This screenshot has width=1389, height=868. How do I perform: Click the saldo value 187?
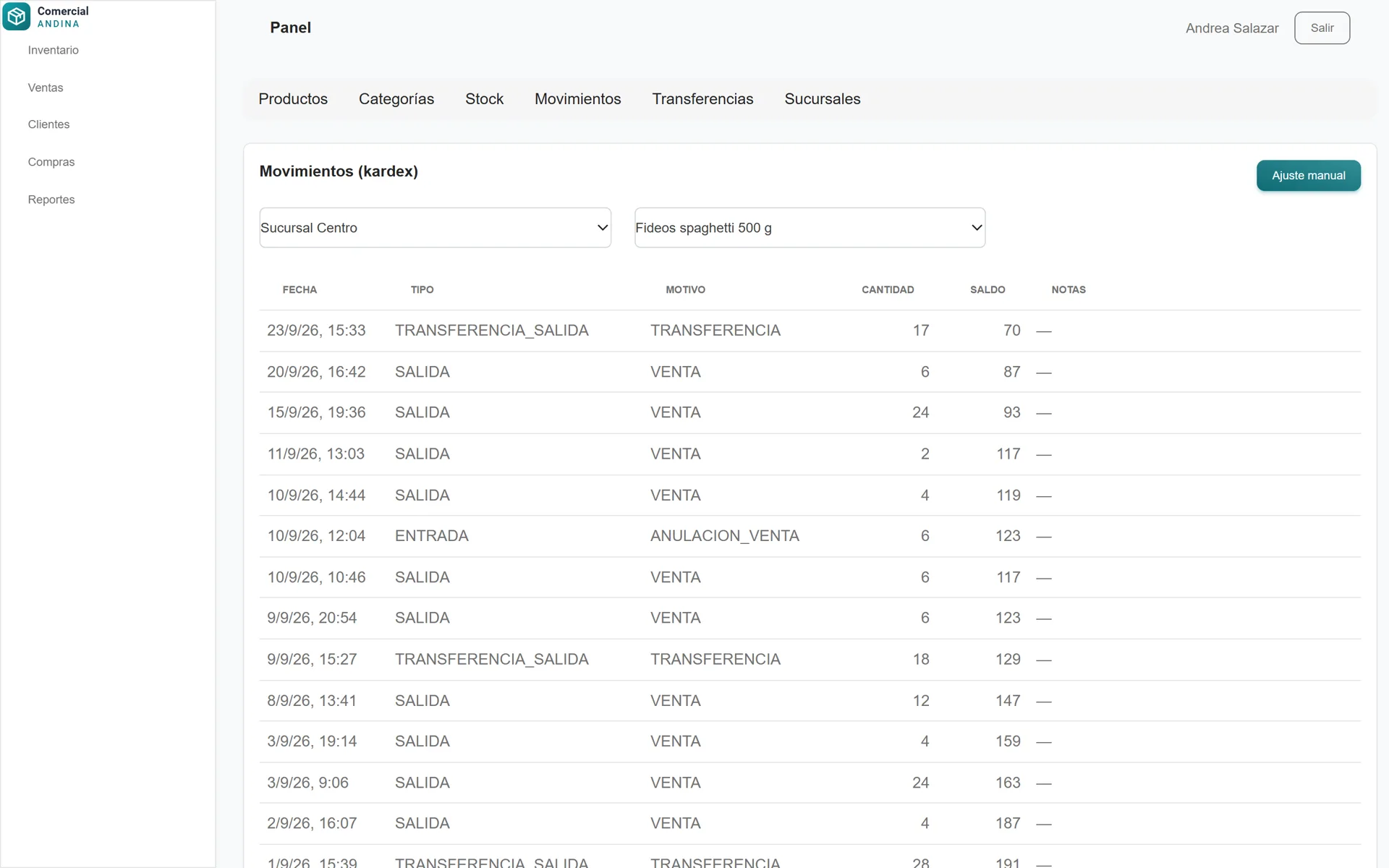click(1008, 823)
